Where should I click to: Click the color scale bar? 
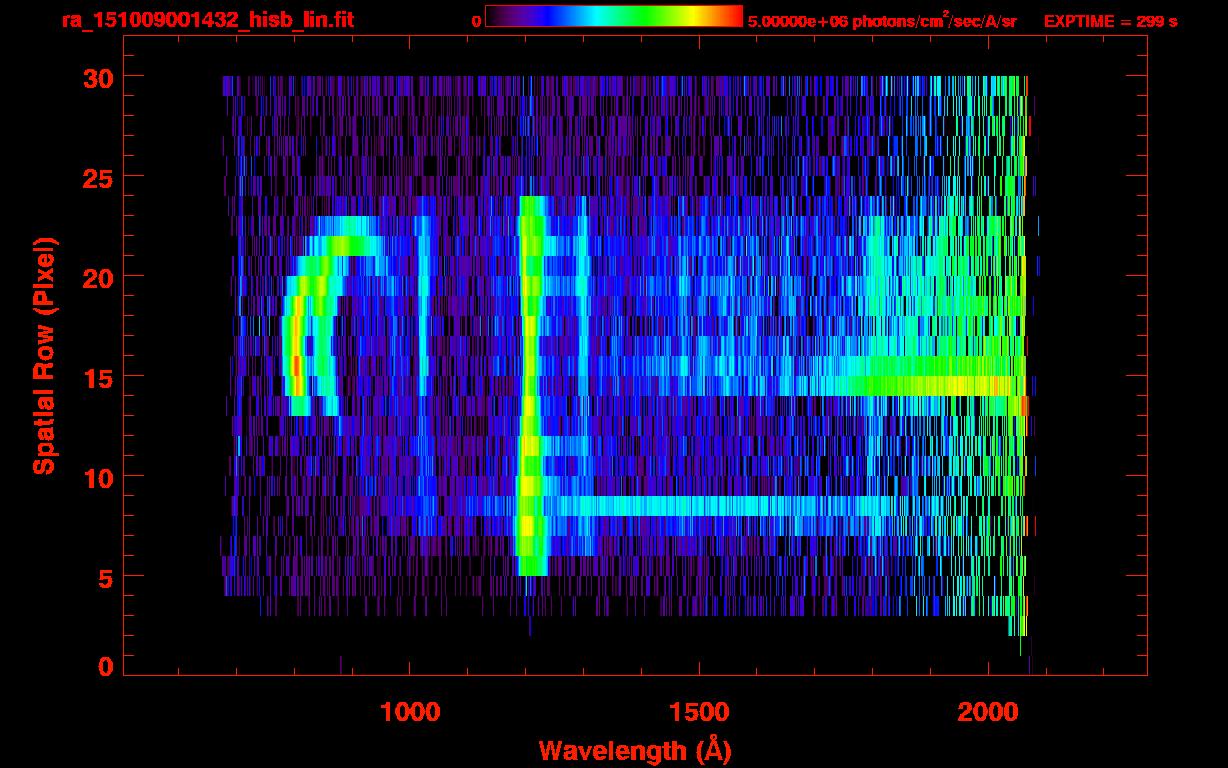click(x=614, y=16)
